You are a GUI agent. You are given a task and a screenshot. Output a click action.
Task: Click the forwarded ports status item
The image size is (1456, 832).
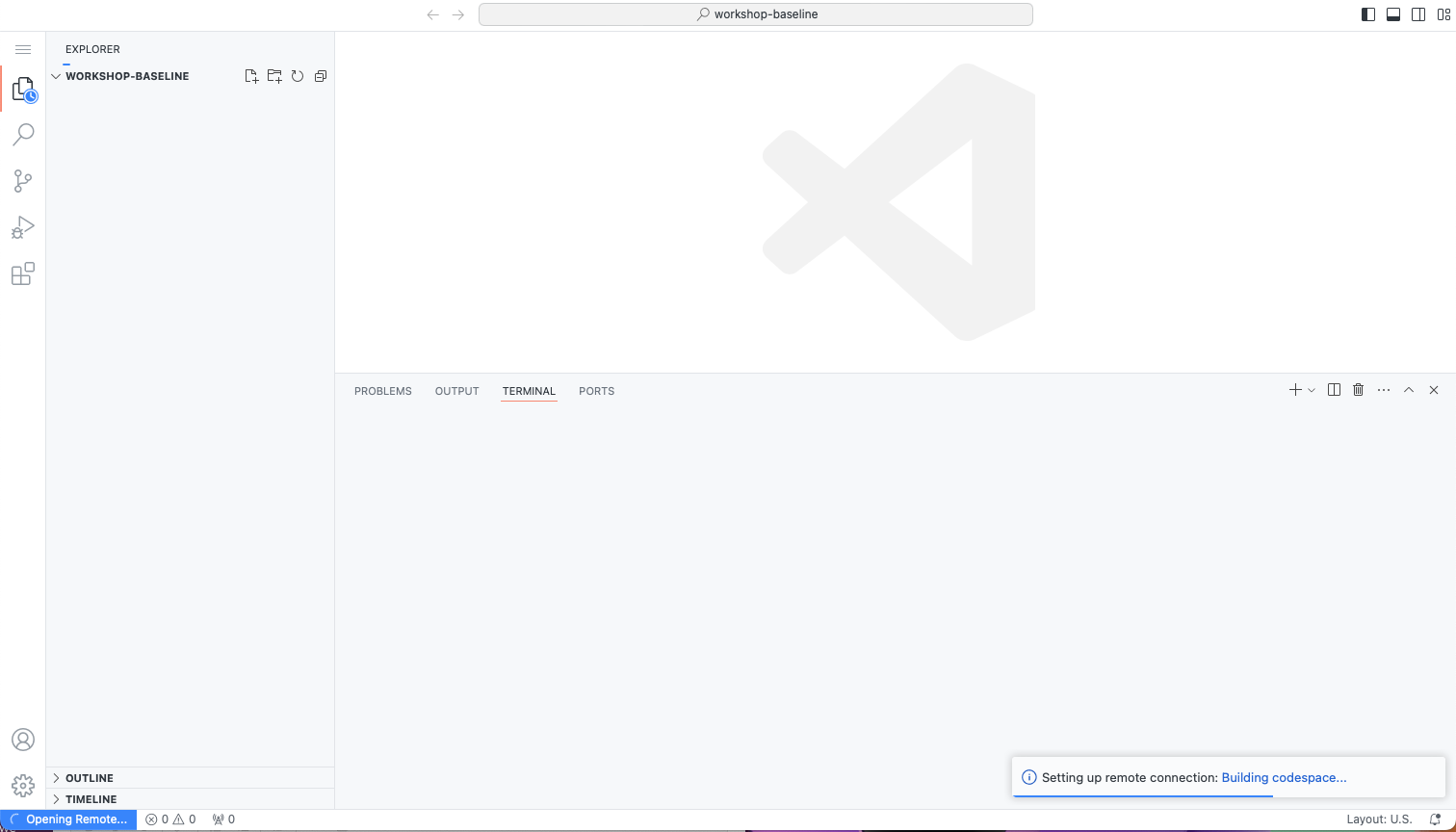click(x=223, y=819)
